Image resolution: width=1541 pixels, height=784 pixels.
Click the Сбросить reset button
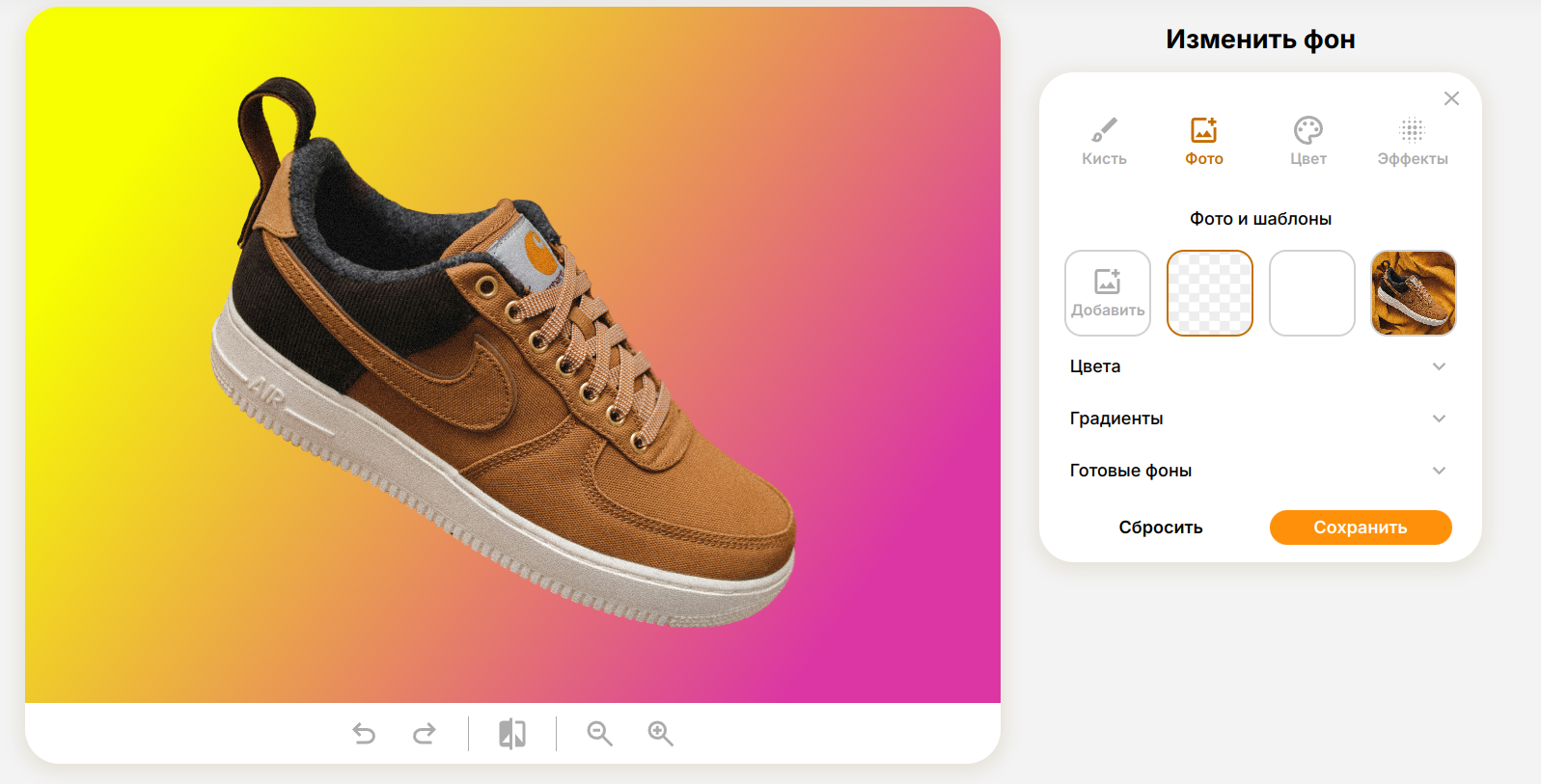1161,527
